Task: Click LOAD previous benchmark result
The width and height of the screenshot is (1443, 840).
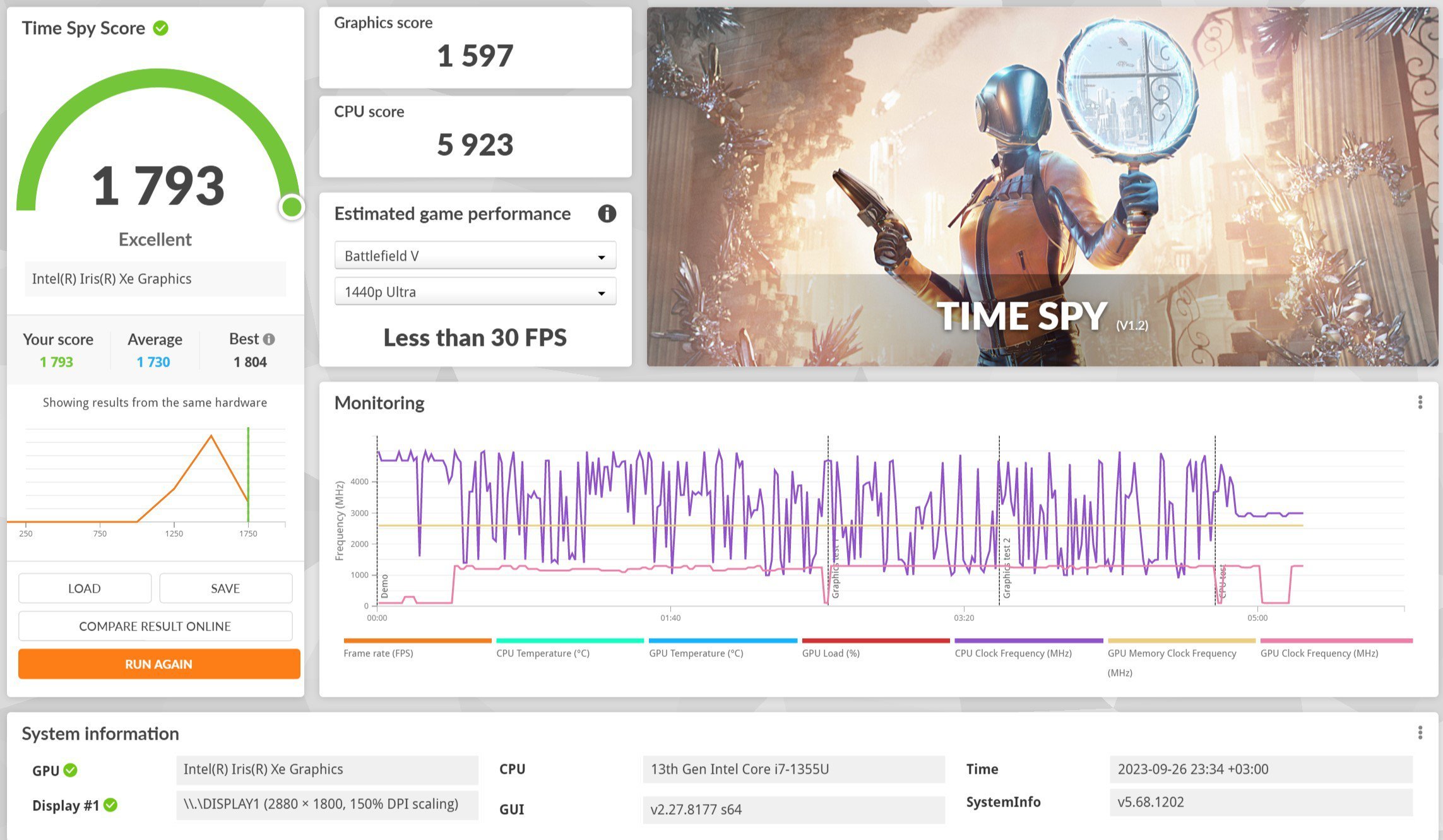Action: [84, 589]
